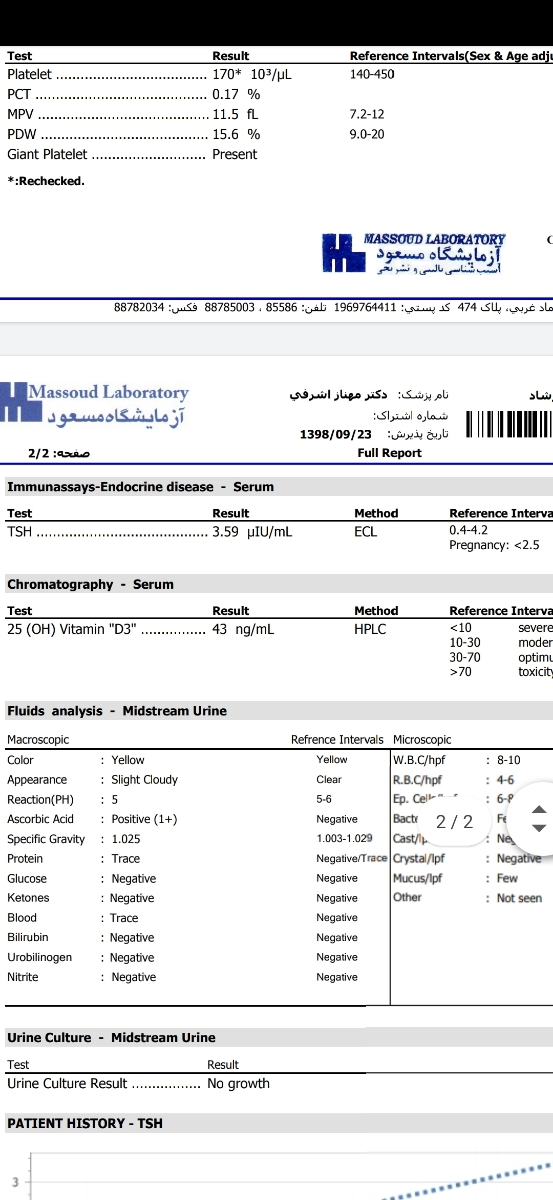Image resolution: width=553 pixels, height=1200 pixels.
Task: Select the W.B.C/hpf value 8-10
Action: [x=509, y=760]
